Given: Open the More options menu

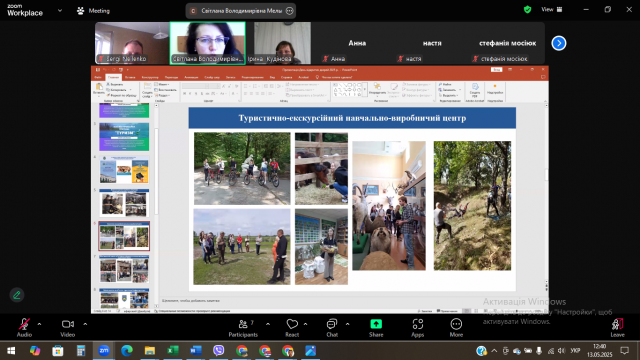Looking at the screenshot, I should 456,328.
